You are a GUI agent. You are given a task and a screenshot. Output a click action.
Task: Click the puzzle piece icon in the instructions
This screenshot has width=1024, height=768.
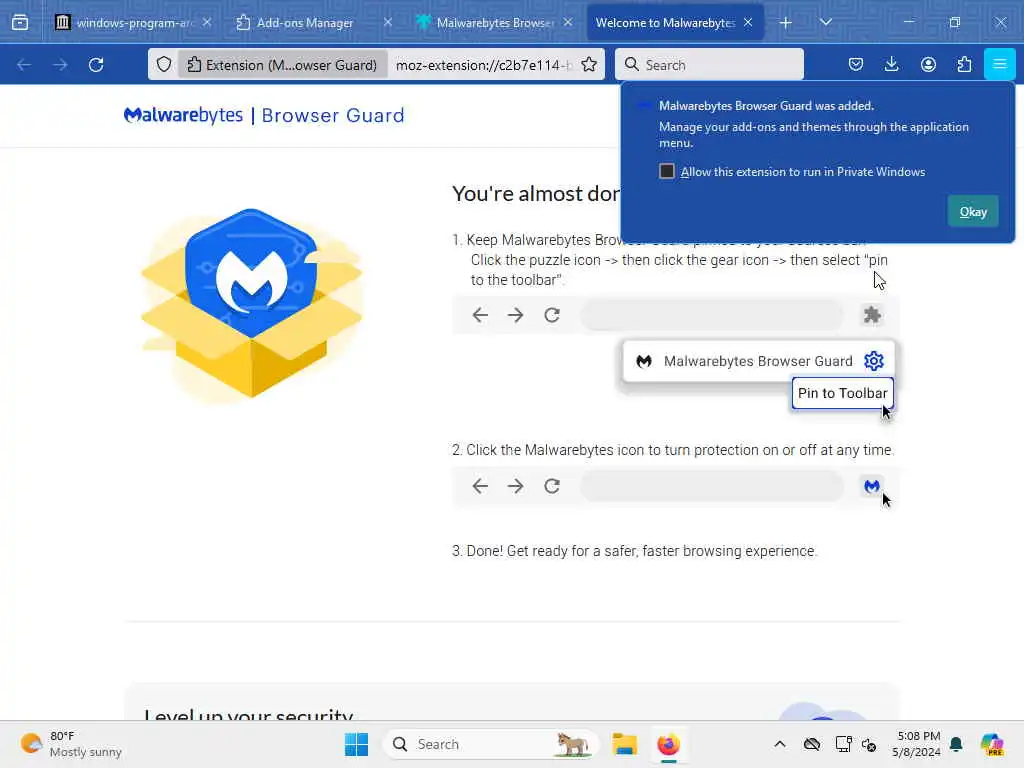[x=872, y=315]
